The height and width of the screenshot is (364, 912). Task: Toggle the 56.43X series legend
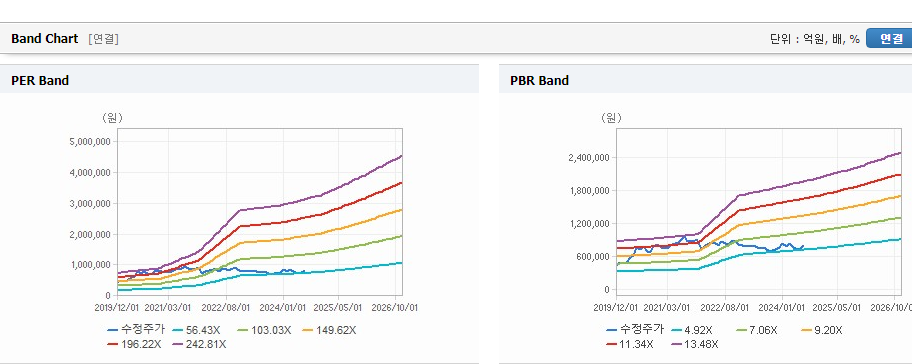[x=198, y=330]
